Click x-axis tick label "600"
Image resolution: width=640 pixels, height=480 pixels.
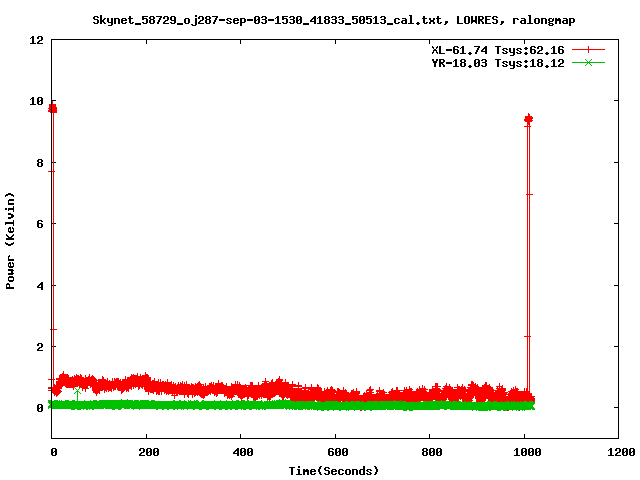tap(338, 452)
